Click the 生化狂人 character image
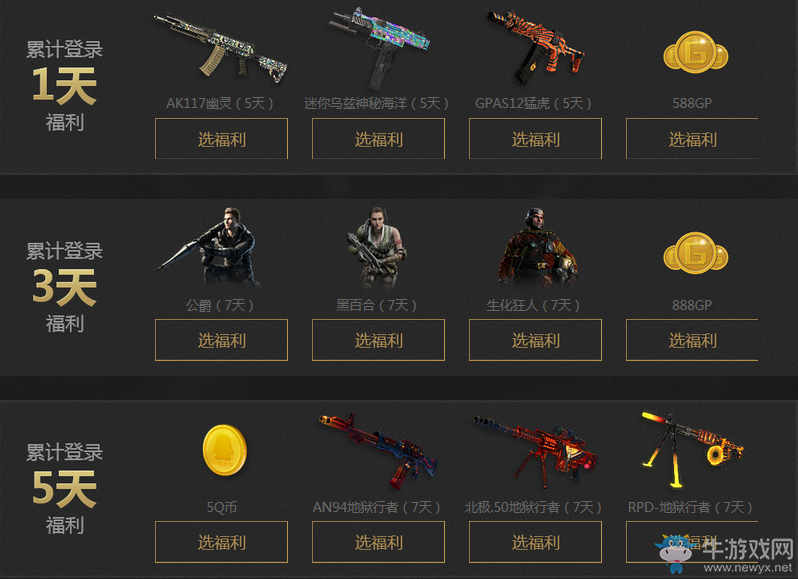 pyautogui.click(x=537, y=248)
